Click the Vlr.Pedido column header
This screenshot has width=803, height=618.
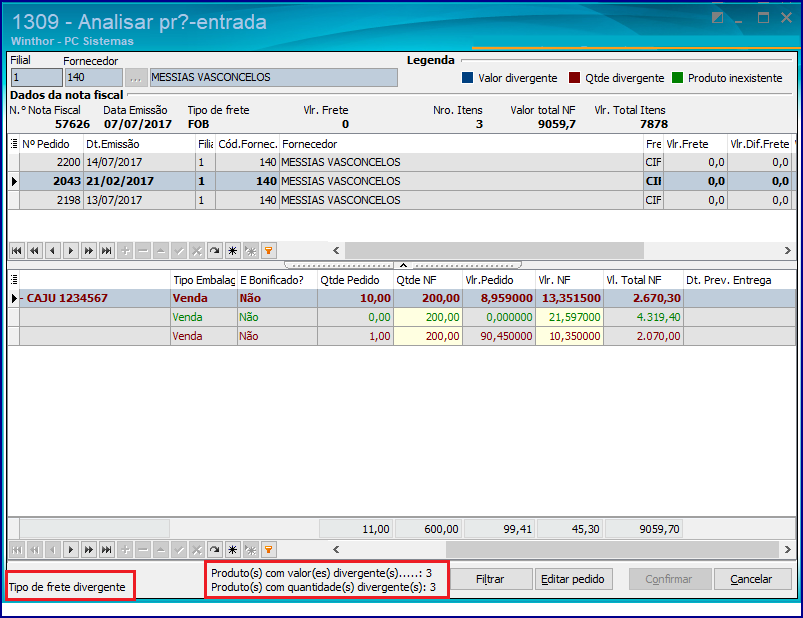[499, 280]
